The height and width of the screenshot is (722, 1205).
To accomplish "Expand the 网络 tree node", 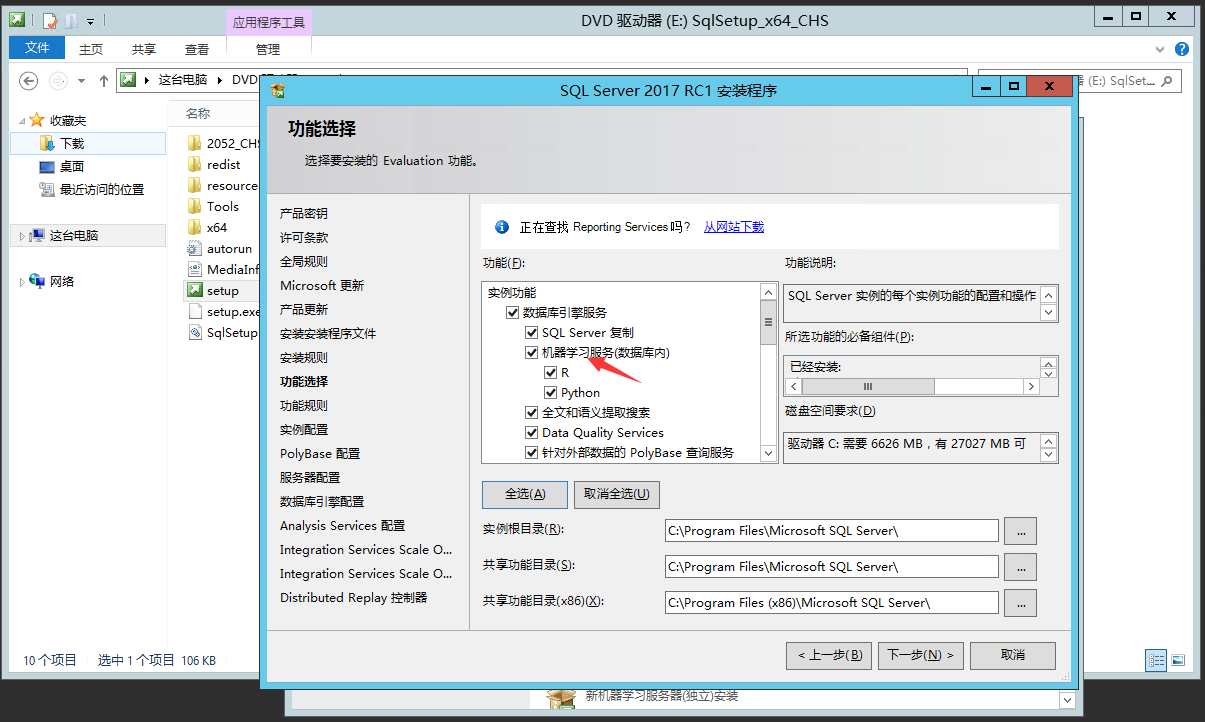I will pyautogui.click(x=22, y=282).
